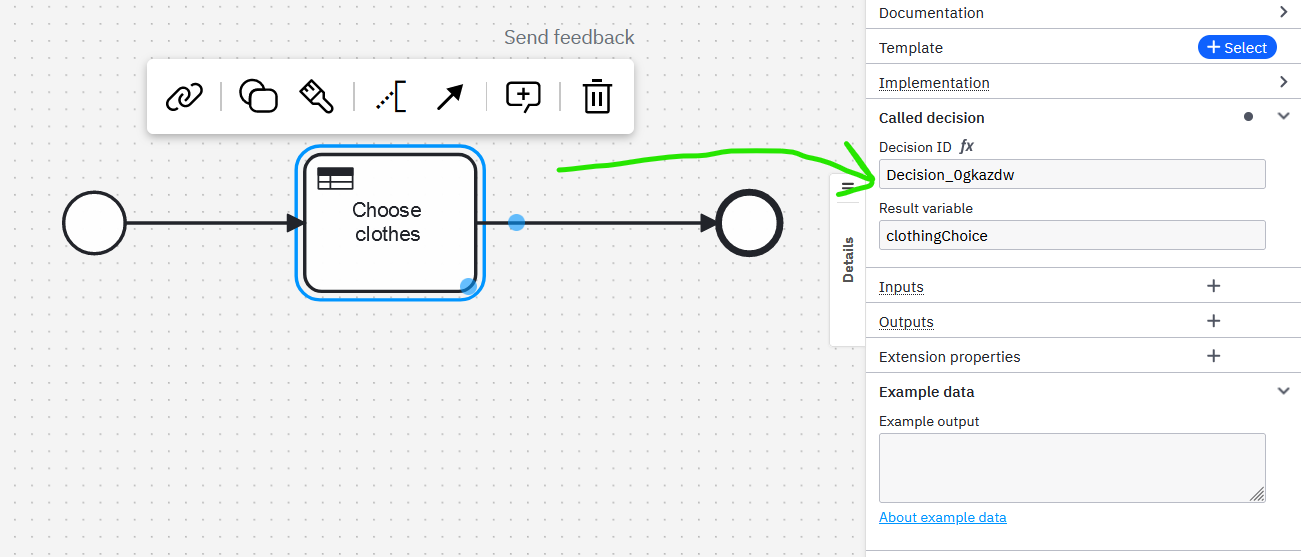Screen dimensions: 1301x557
Task: Activate the connect arrow tool
Action: (x=449, y=97)
